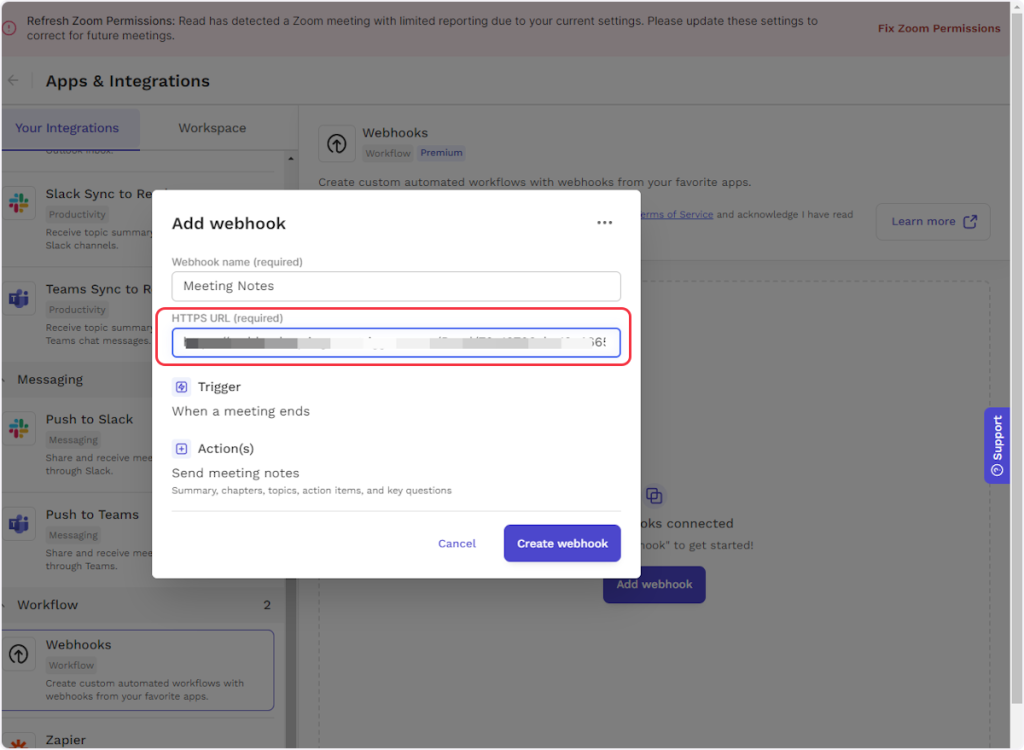The height and width of the screenshot is (750, 1024).
Task: Click the Webhooks upload-arrow icon in sidebar
Action: coord(19,654)
